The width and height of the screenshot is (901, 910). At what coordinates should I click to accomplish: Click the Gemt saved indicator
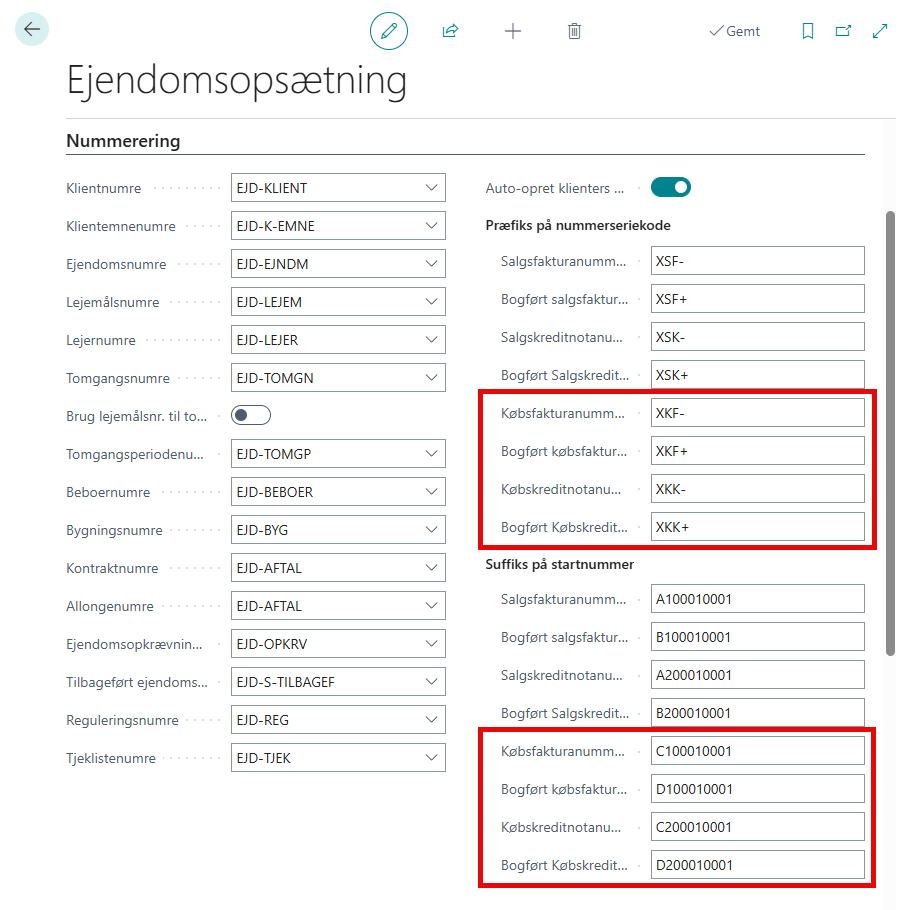(x=734, y=31)
